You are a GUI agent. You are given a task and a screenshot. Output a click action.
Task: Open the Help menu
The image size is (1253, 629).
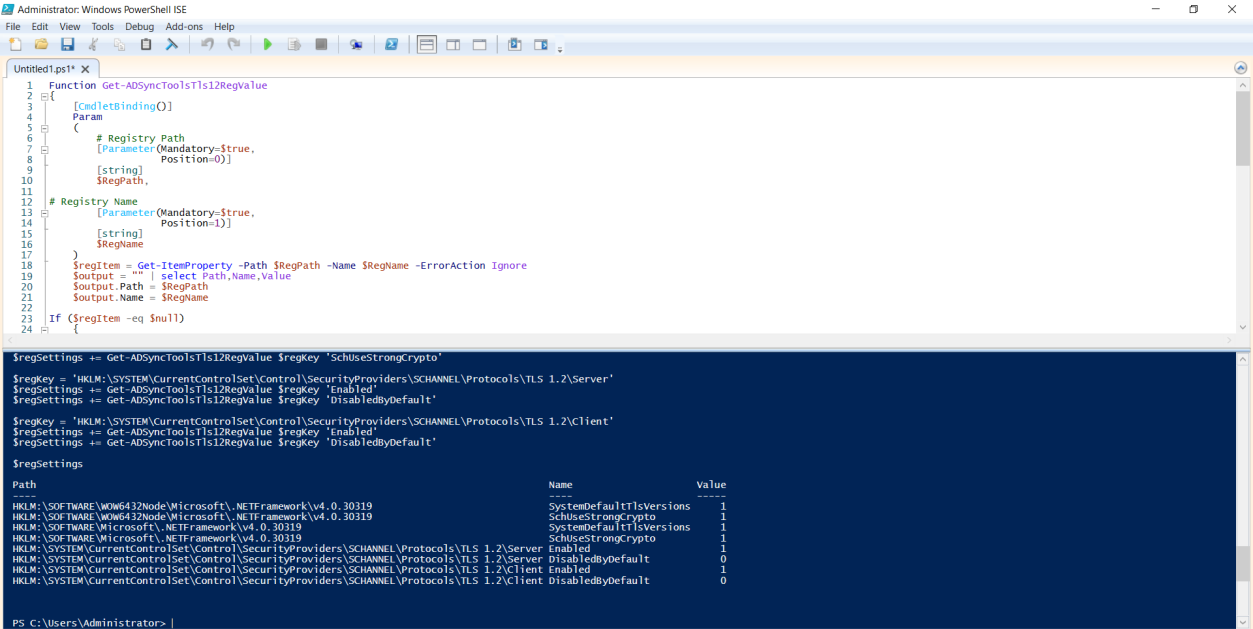(224, 26)
